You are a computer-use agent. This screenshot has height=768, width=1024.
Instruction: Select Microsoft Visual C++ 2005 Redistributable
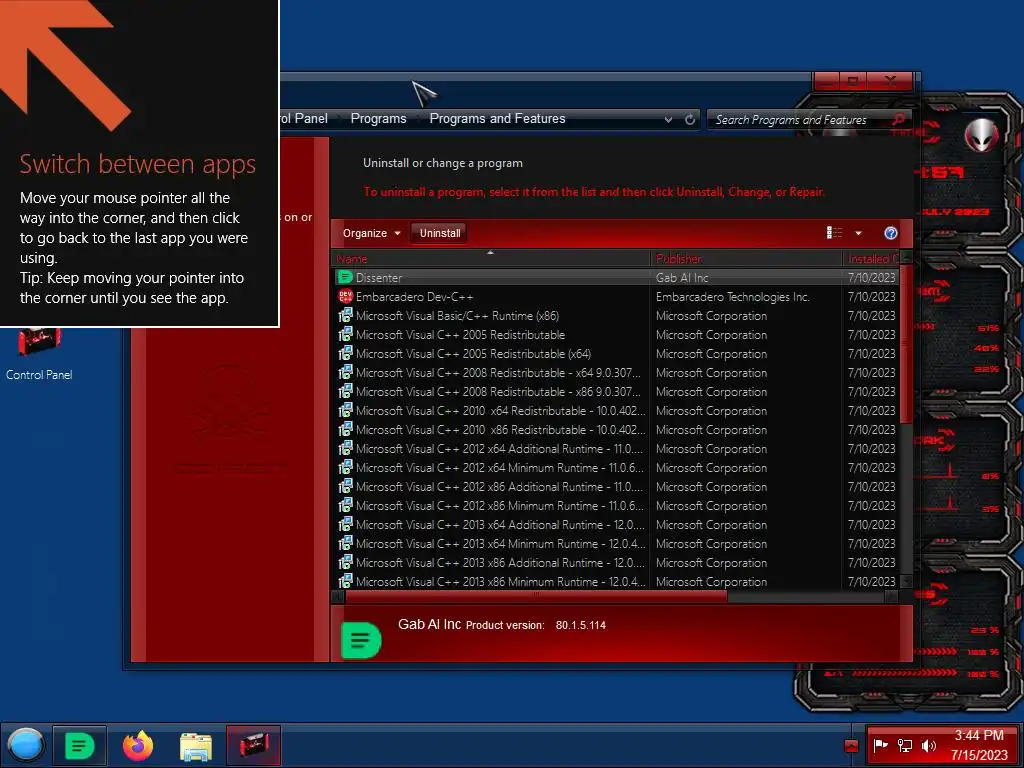[x=616, y=334]
